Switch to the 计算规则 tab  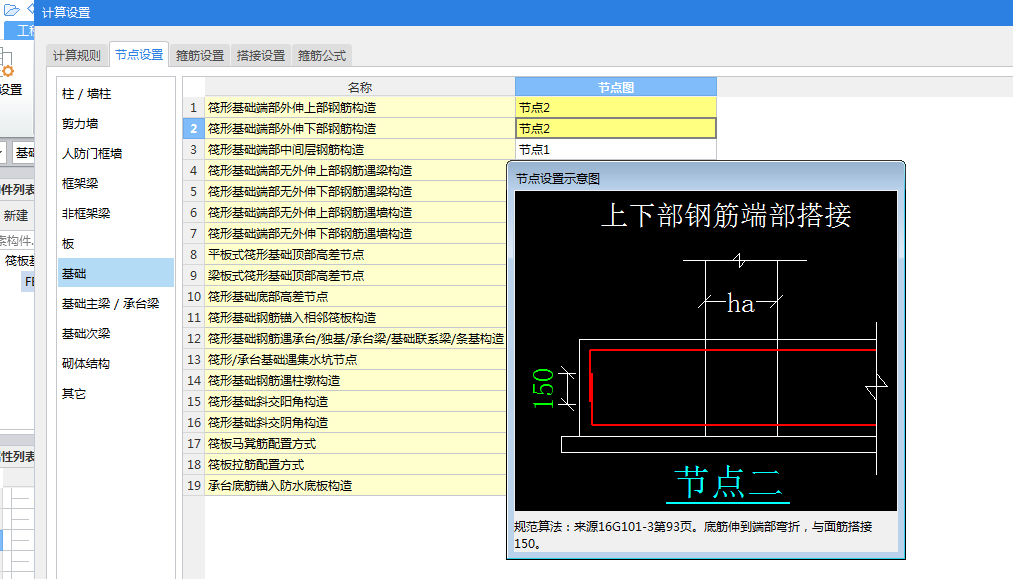[77, 56]
